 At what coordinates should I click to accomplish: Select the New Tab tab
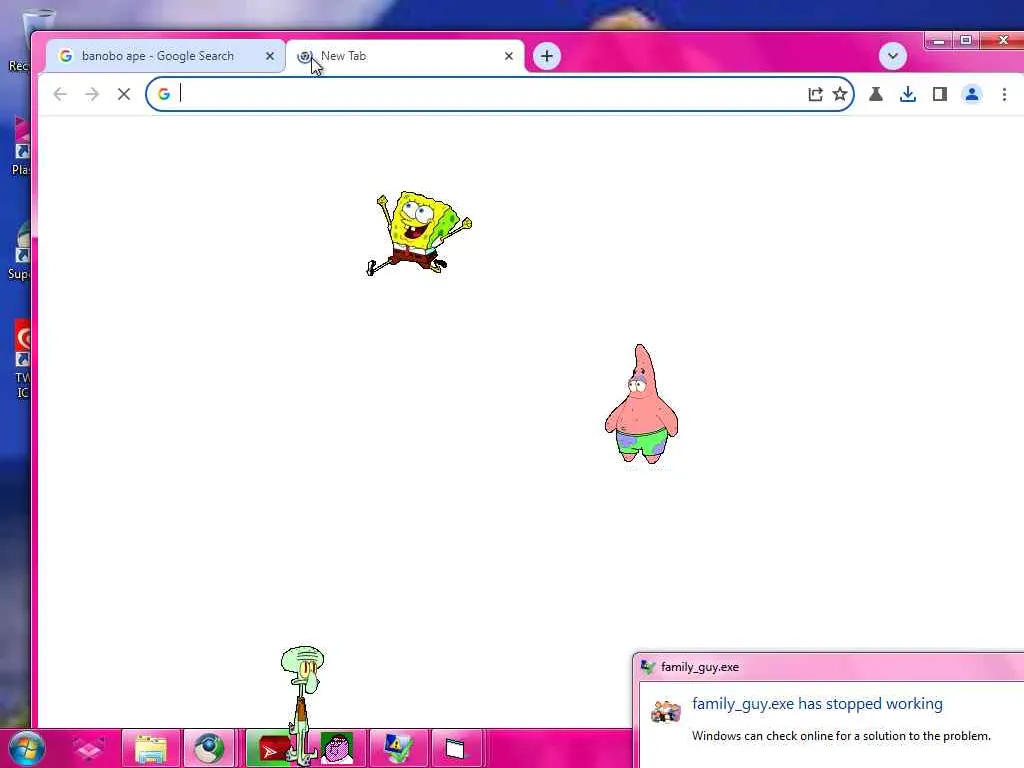point(405,56)
